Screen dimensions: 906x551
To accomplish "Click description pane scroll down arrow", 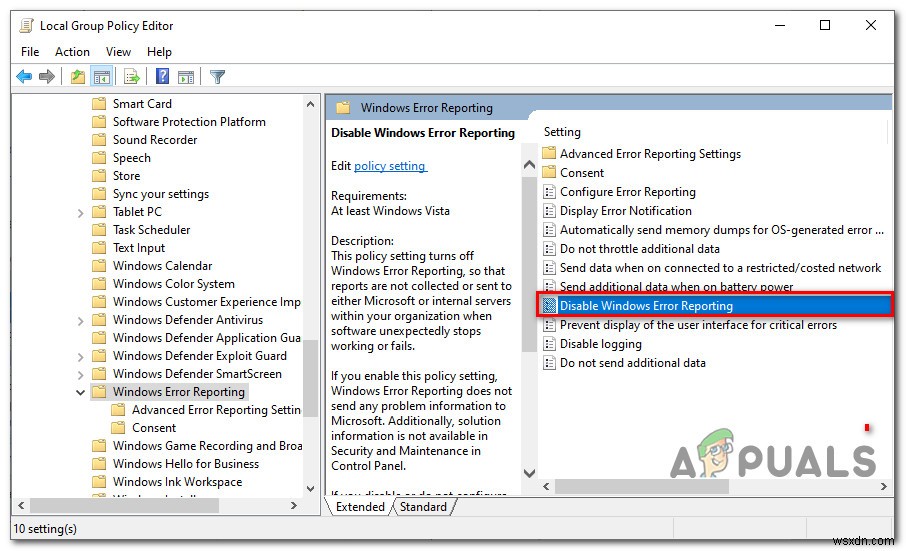I will [x=529, y=473].
